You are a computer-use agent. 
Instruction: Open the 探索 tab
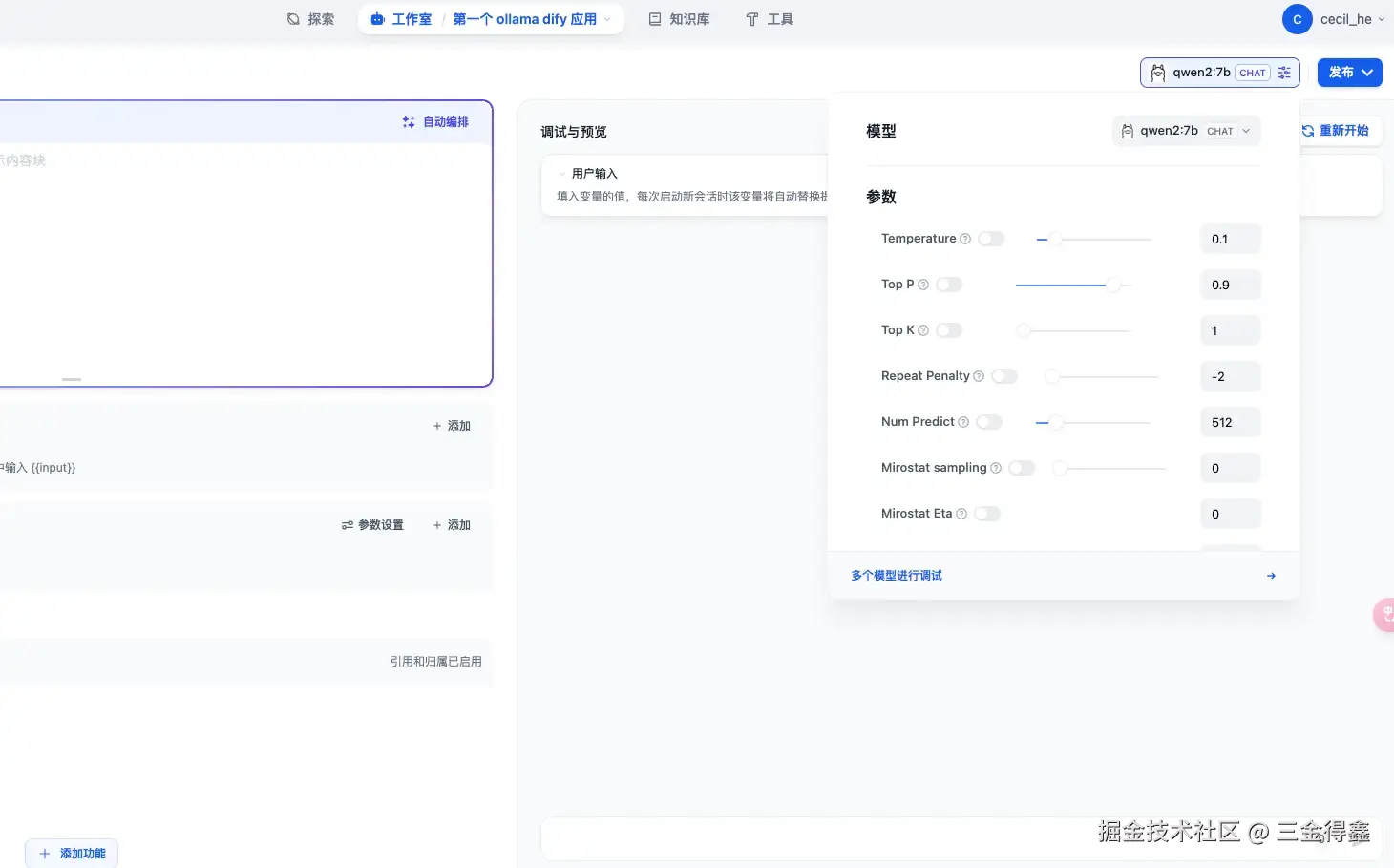tap(311, 19)
